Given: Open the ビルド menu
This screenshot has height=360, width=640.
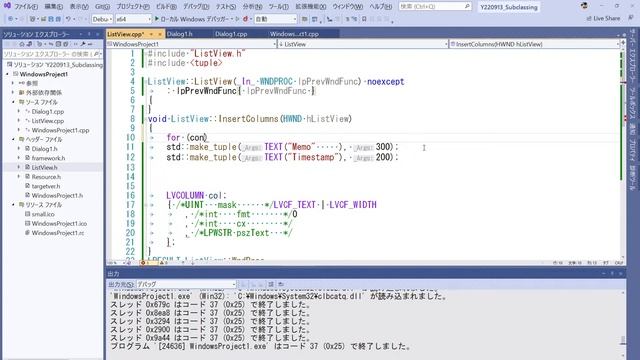Looking at the screenshot, I should click(x=166, y=7).
